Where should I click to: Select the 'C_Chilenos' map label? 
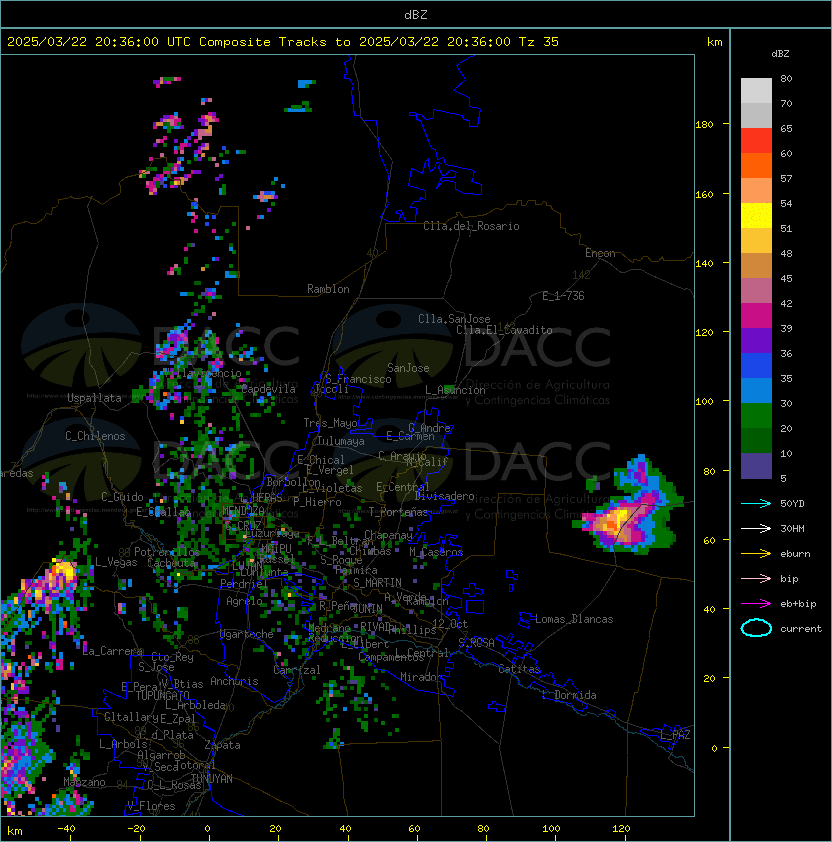point(95,436)
